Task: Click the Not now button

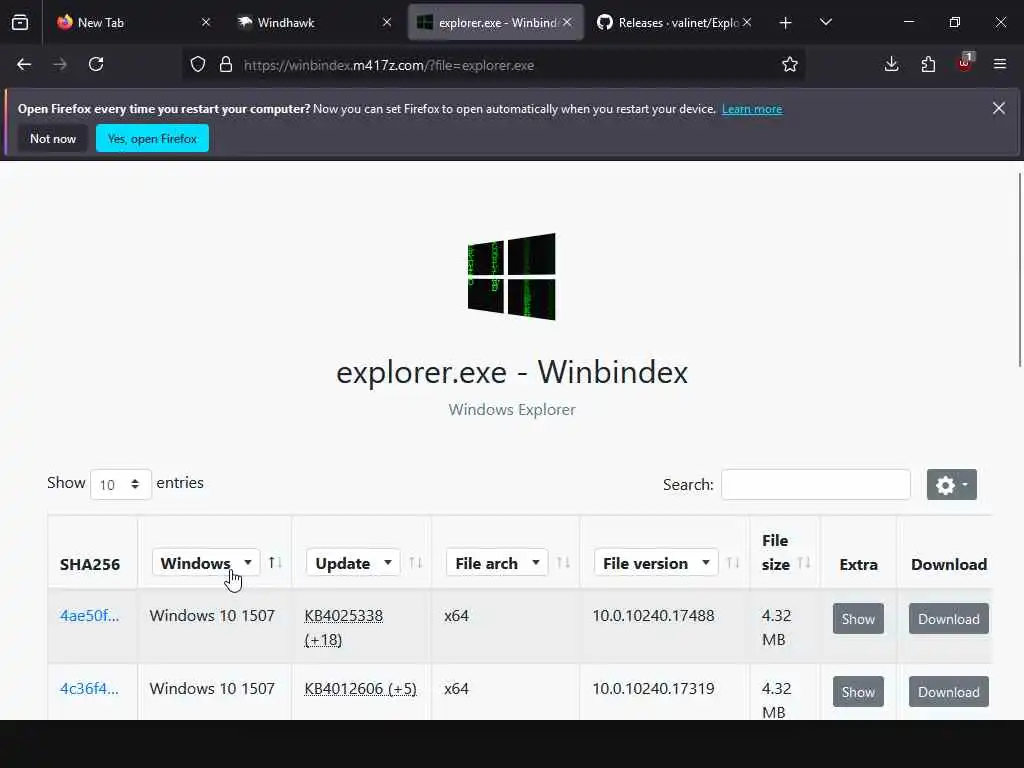Action: tap(53, 138)
